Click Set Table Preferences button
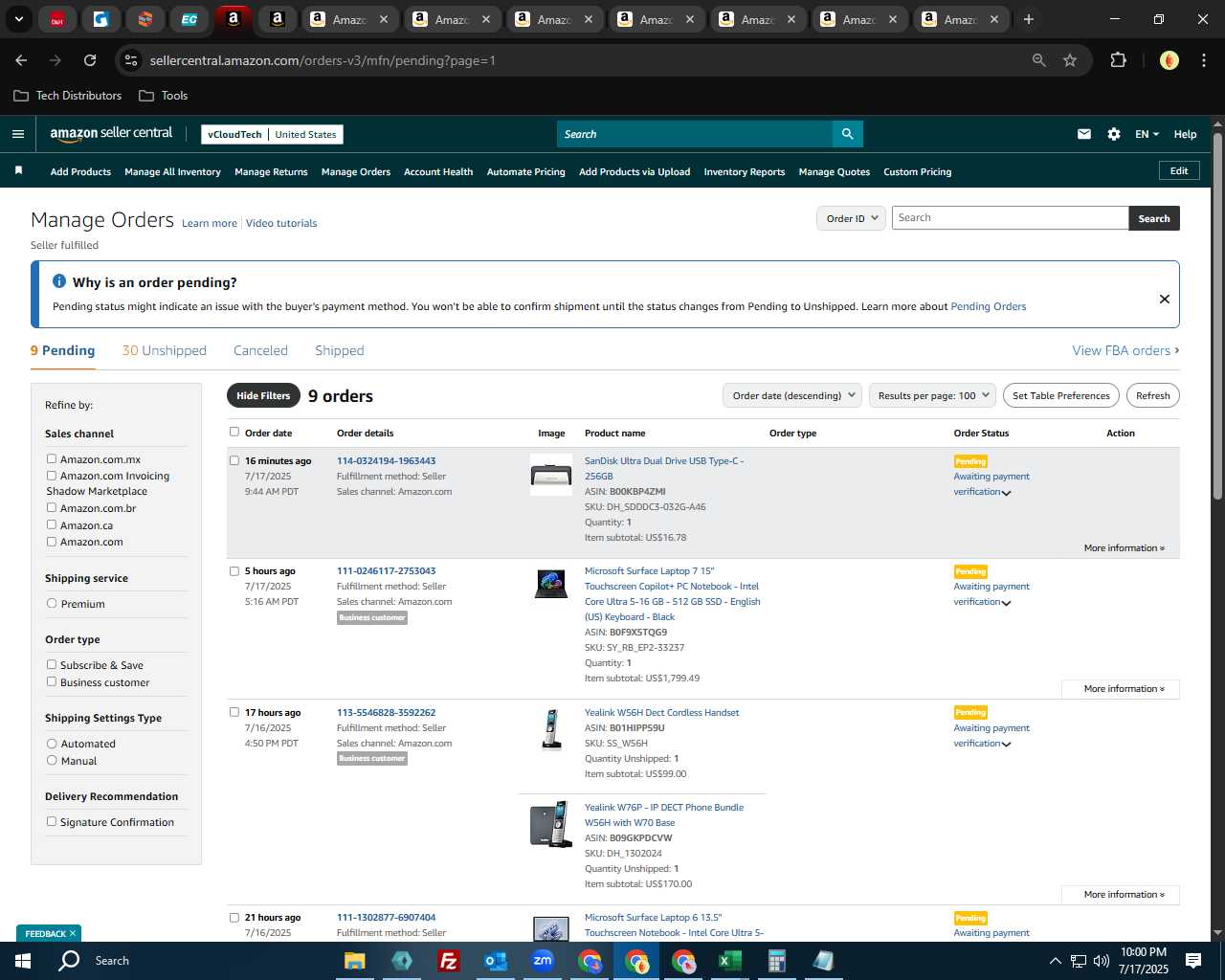Viewport: 1225px width, 980px height. coord(1061,395)
